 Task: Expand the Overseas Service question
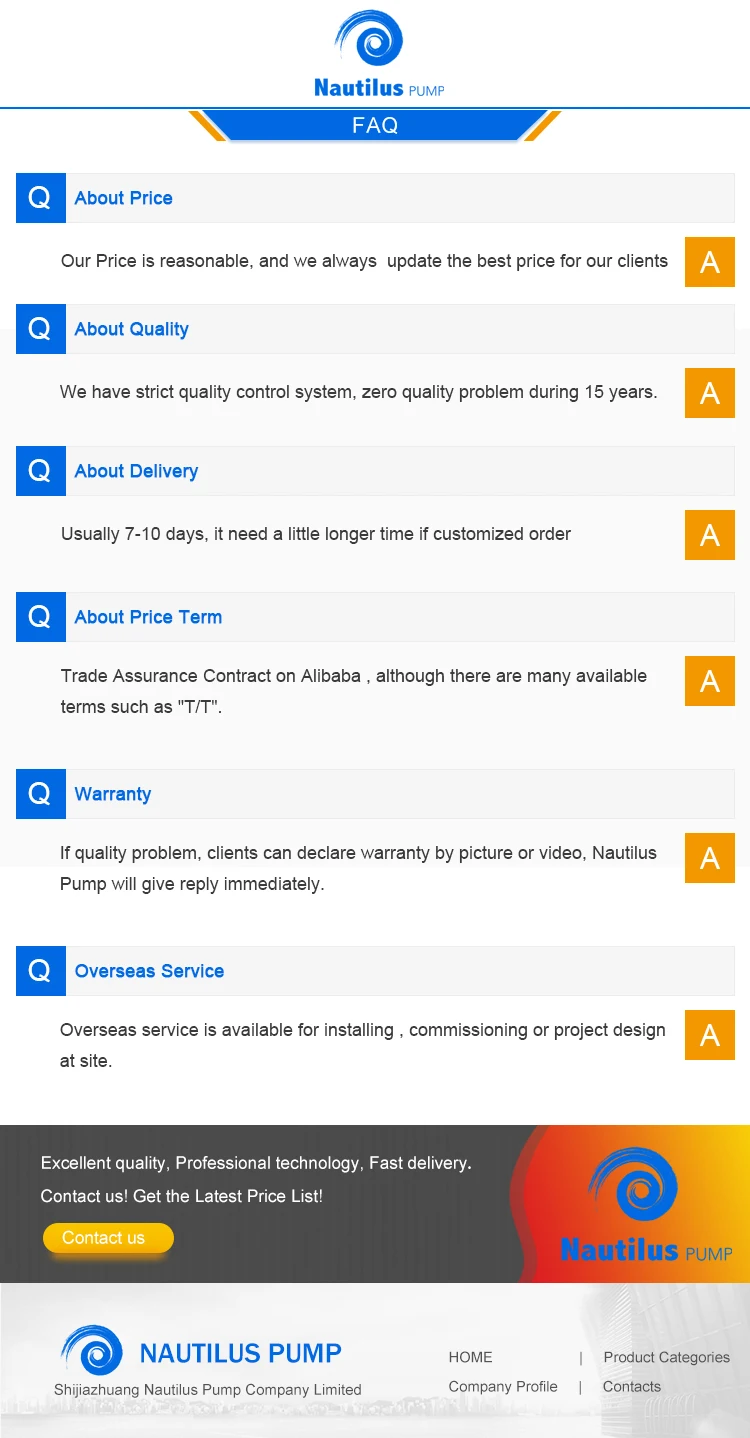(149, 971)
